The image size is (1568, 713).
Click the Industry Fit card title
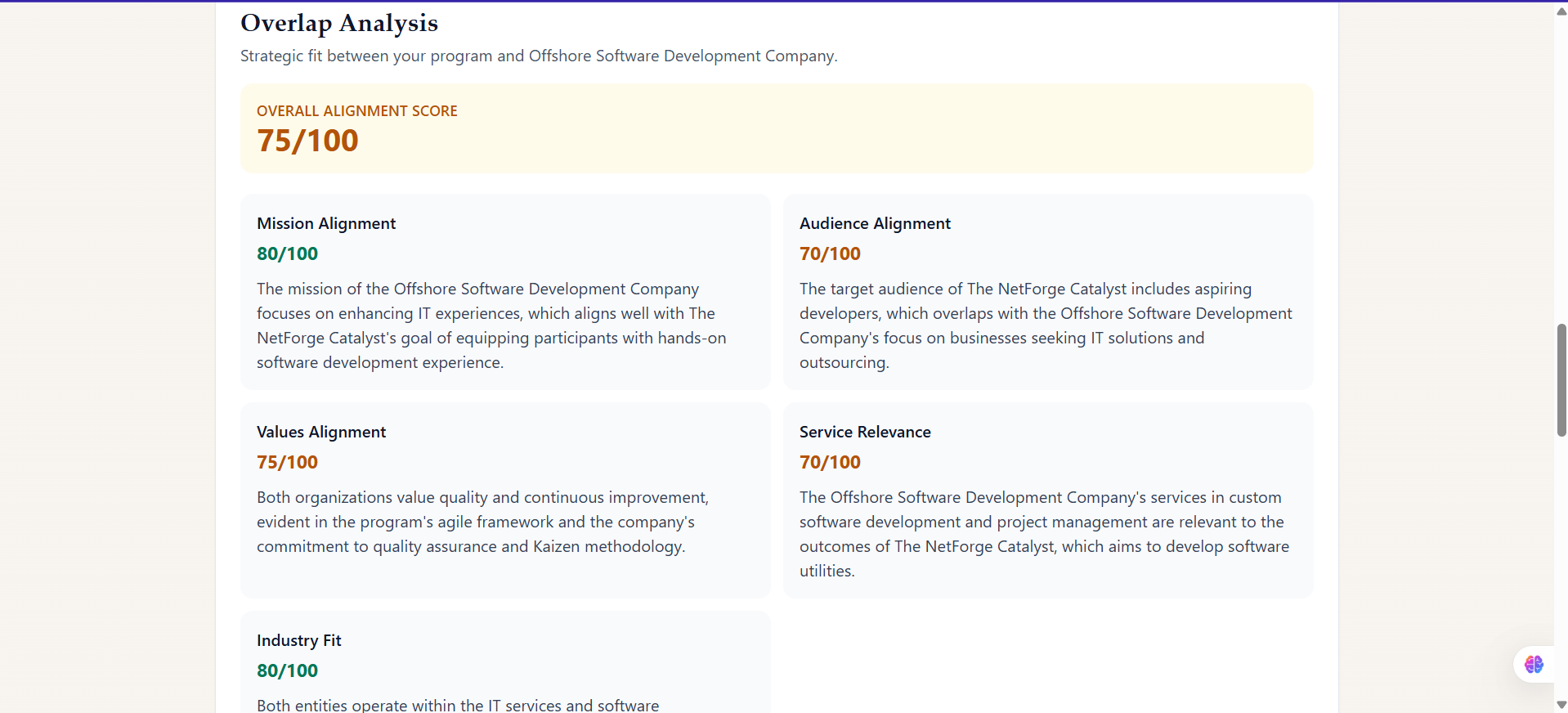coord(299,640)
